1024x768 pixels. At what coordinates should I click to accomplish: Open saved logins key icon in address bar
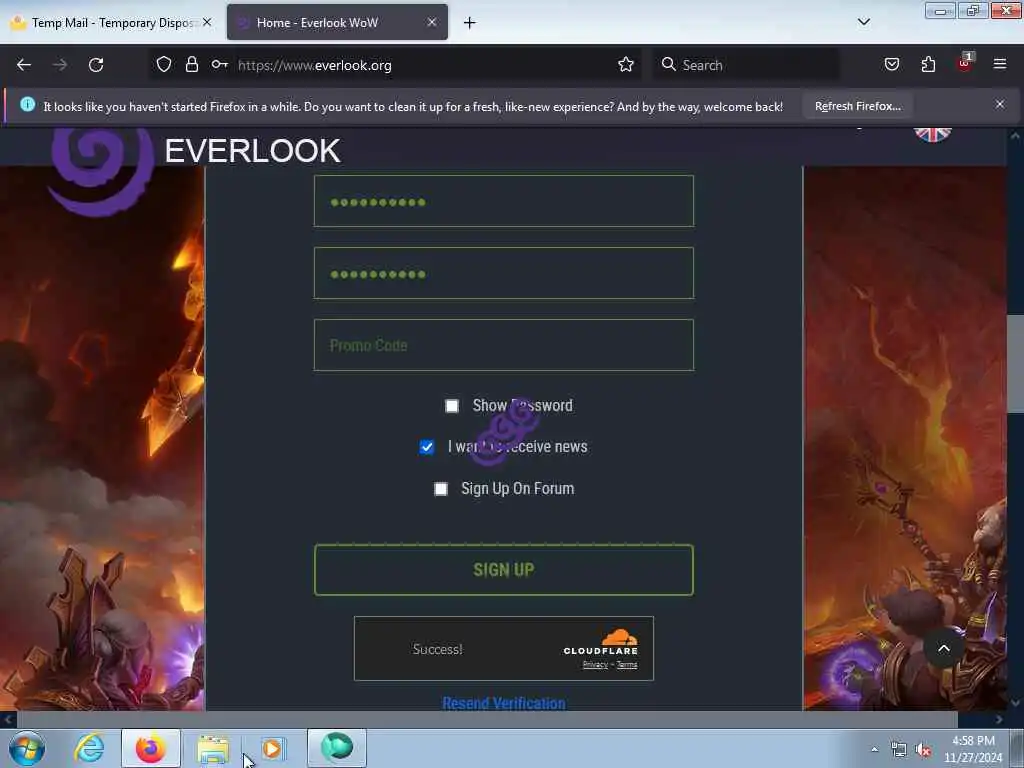click(219, 64)
